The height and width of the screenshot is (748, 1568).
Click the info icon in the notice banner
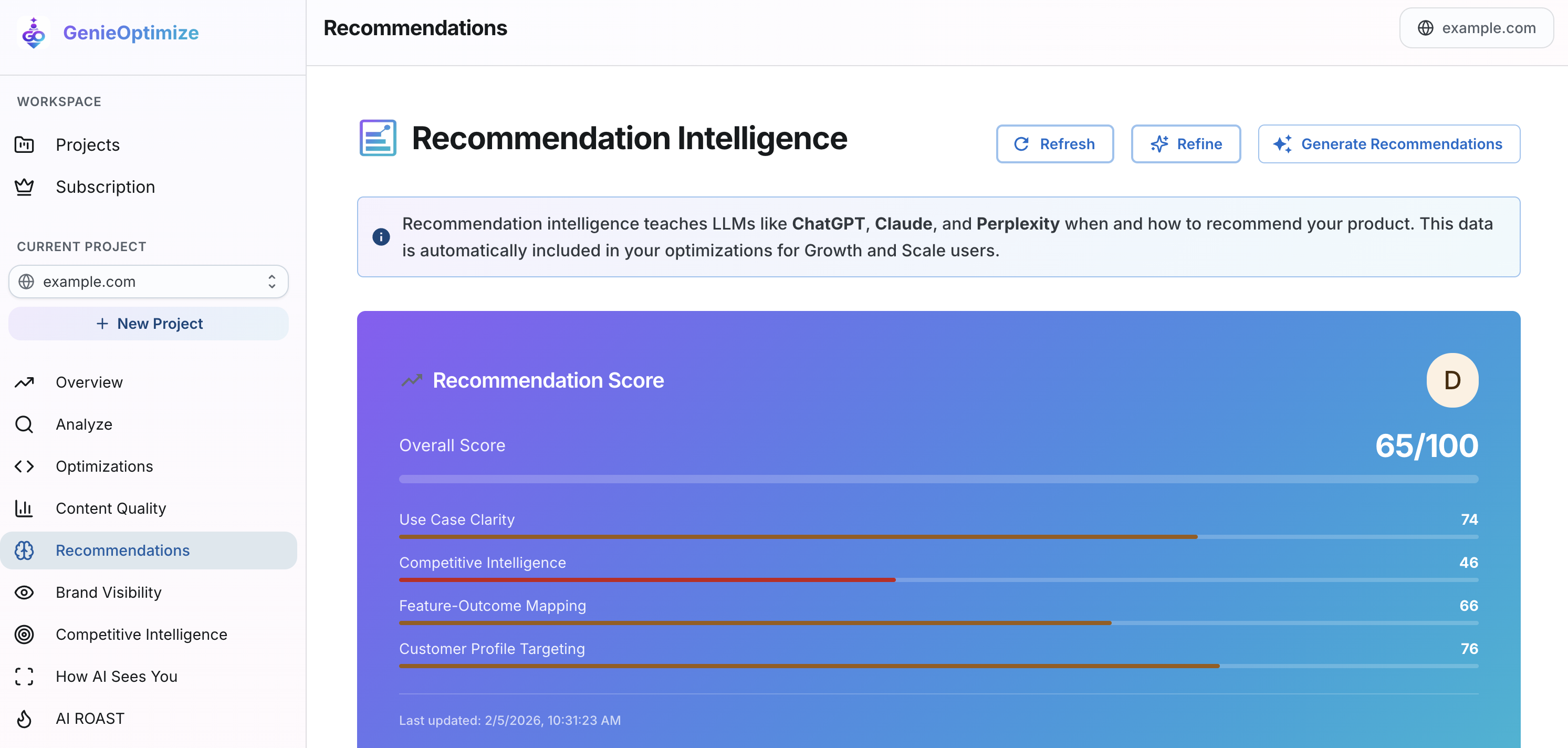pyautogui.click(x=381, y=237)
